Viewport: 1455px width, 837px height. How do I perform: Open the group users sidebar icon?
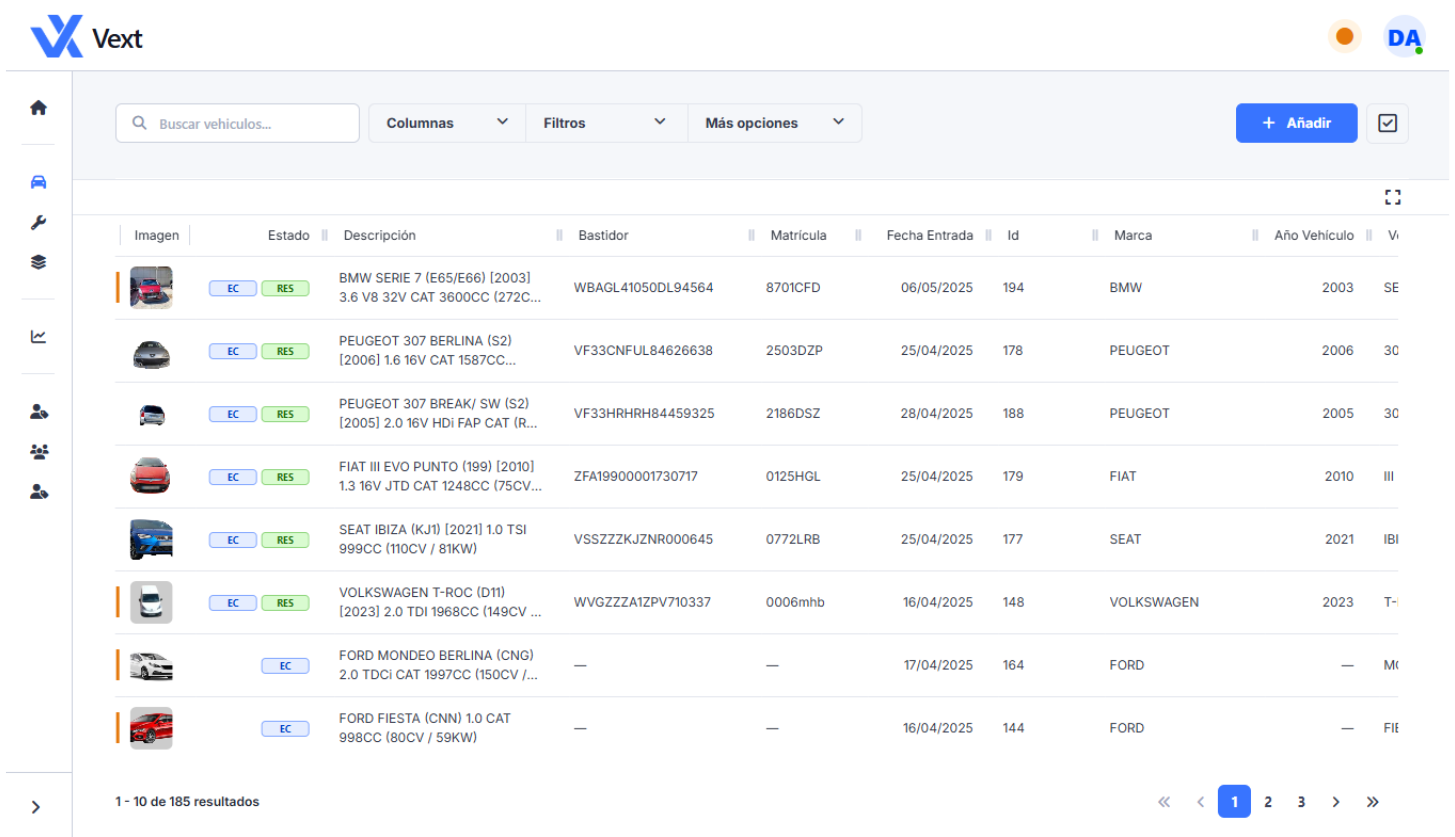point(39,452)
